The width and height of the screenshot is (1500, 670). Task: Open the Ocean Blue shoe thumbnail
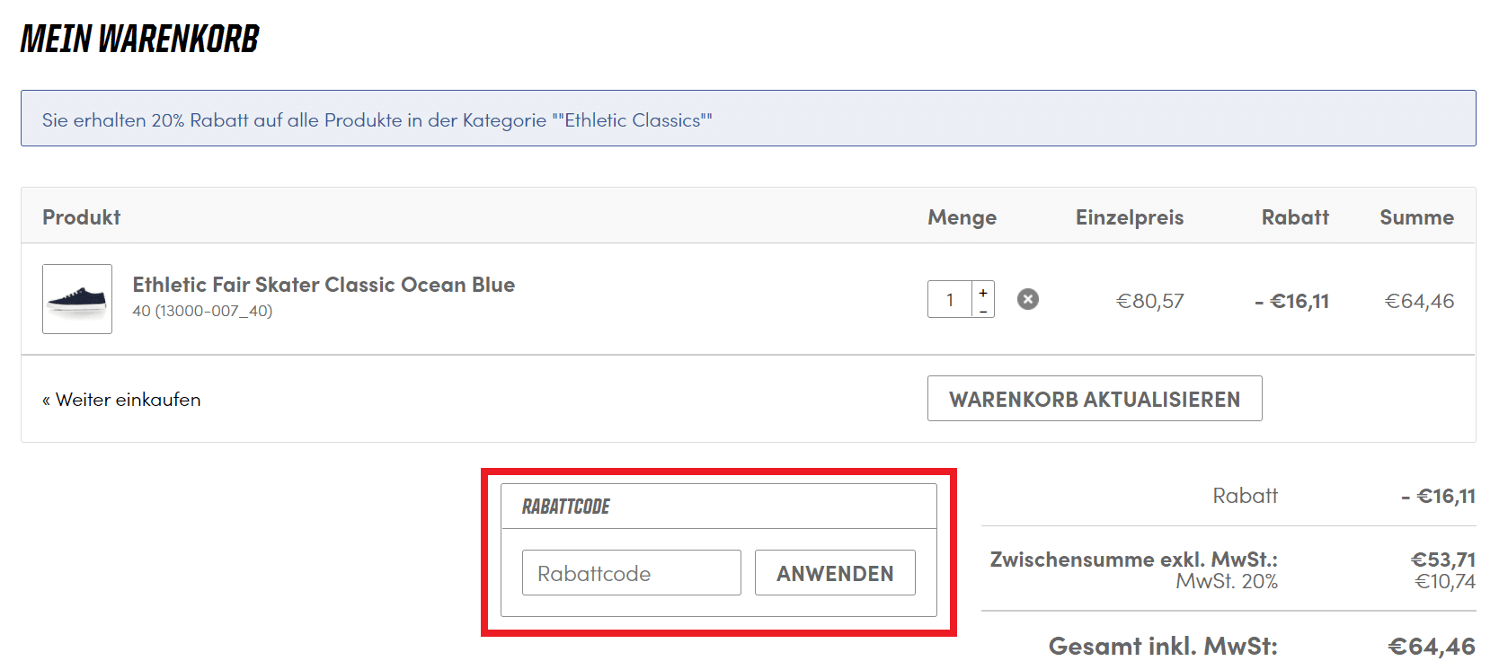[77, 299]
